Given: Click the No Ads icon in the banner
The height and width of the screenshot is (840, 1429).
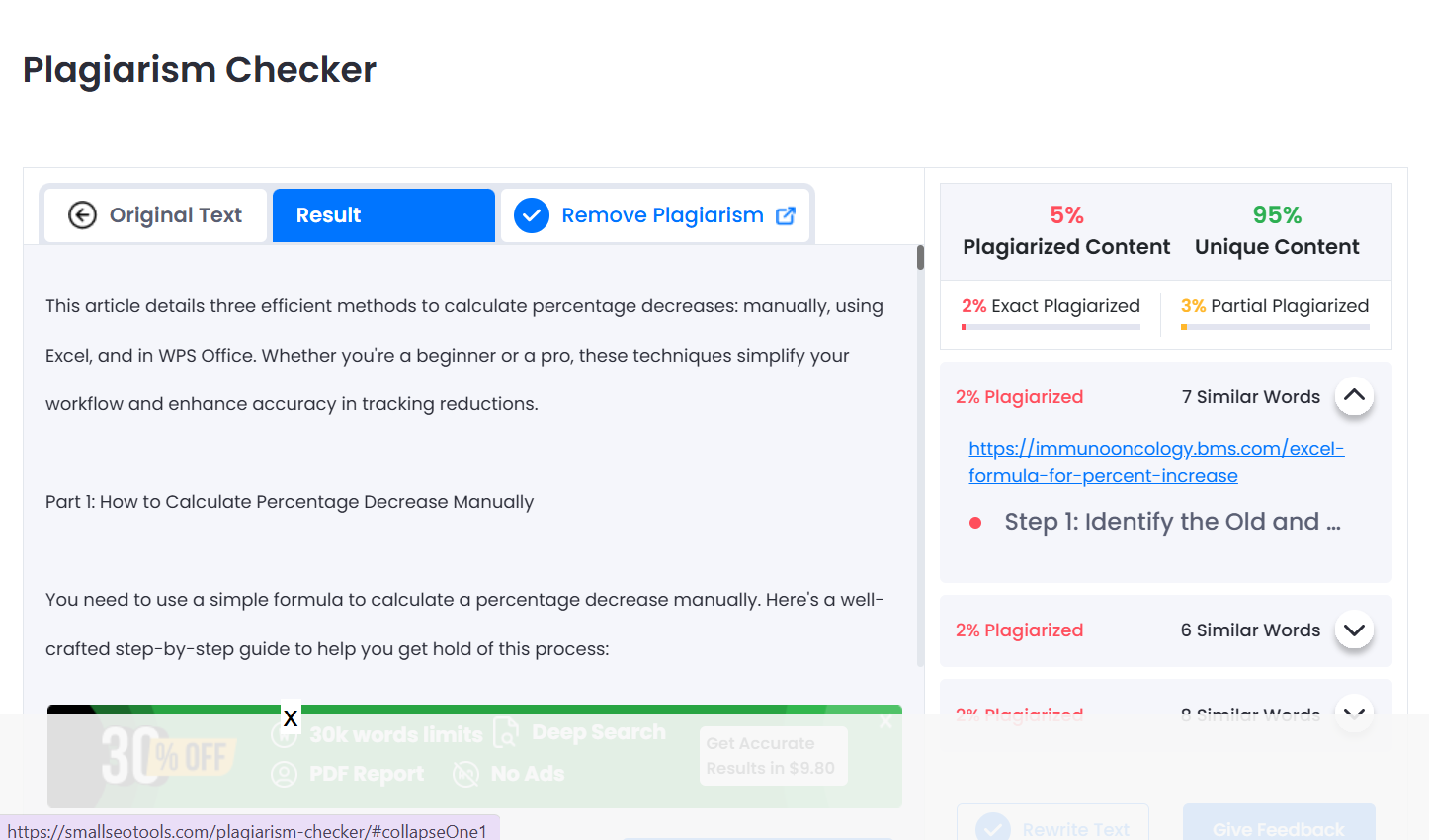Looking at the screenshot, I should tap(465, 774).
